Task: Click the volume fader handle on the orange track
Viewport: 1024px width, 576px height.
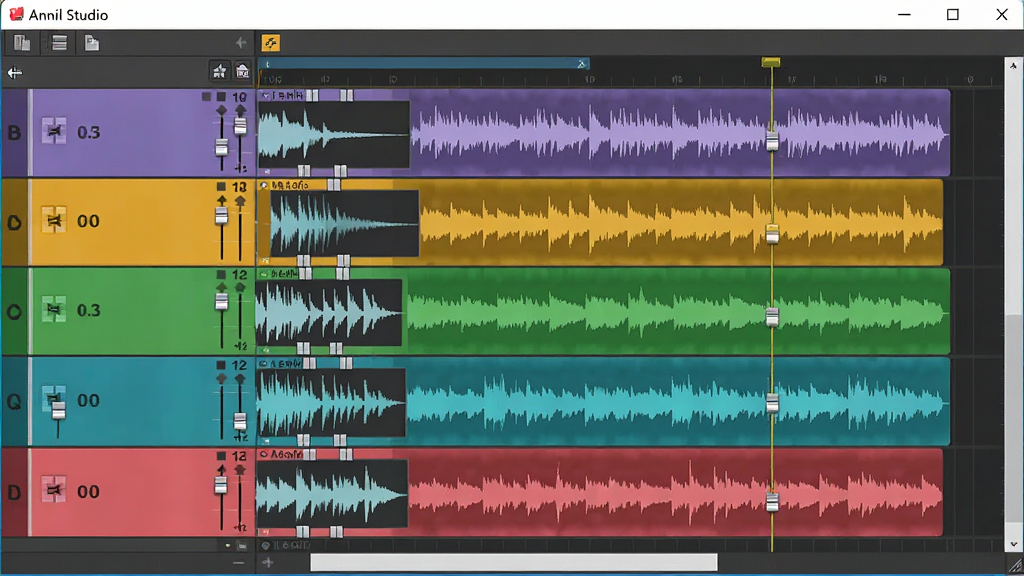Action: [221, 216]
